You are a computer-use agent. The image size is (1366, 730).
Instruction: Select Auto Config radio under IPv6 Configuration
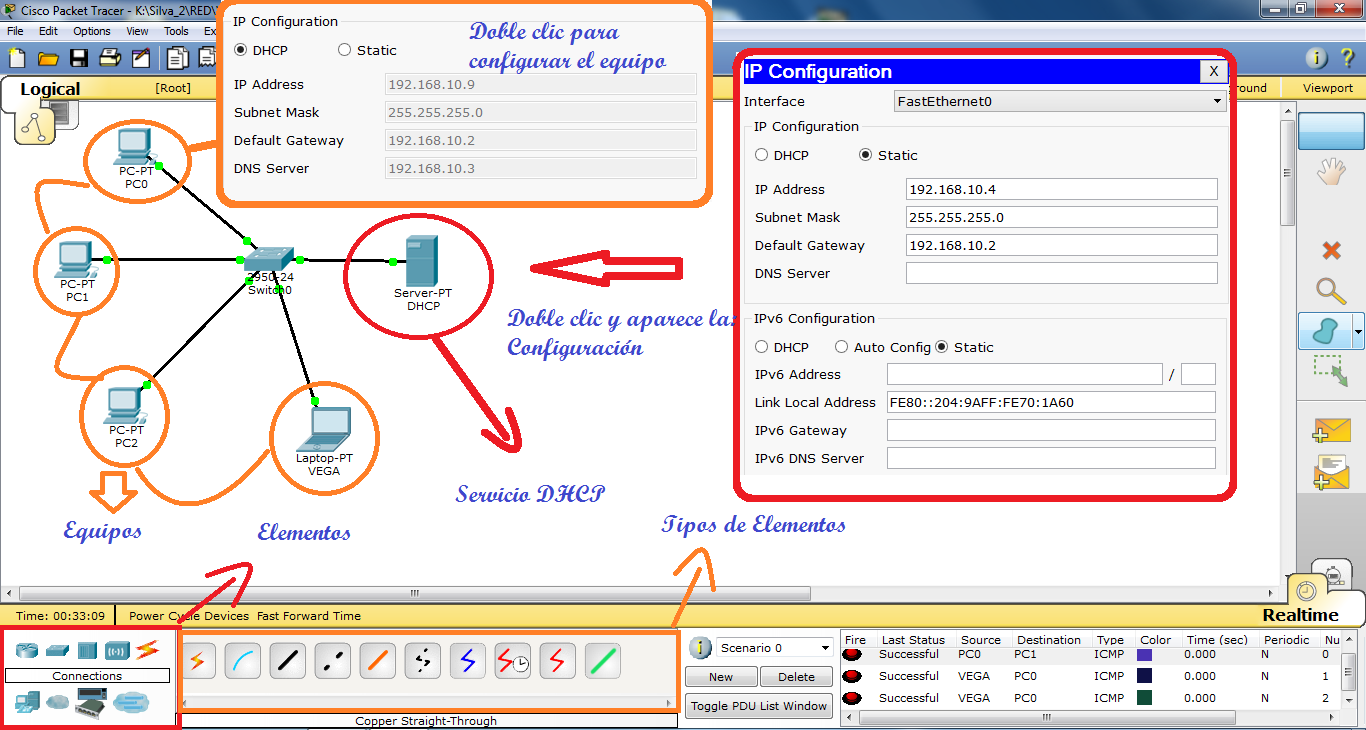[843, 347]
